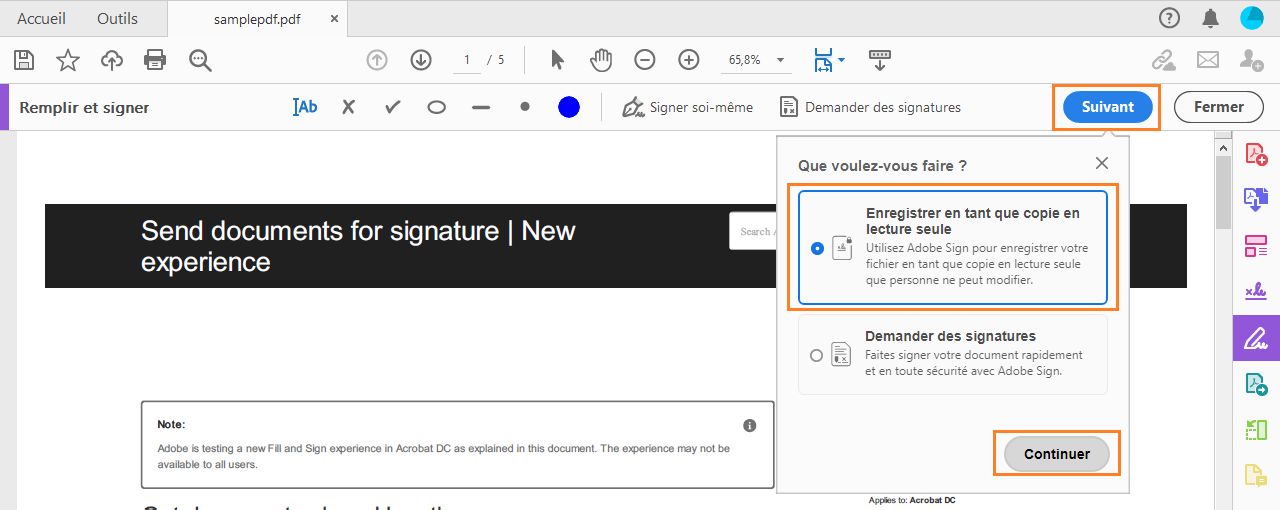Open Organize pages pink sidebar icon

click(1256, 245)
